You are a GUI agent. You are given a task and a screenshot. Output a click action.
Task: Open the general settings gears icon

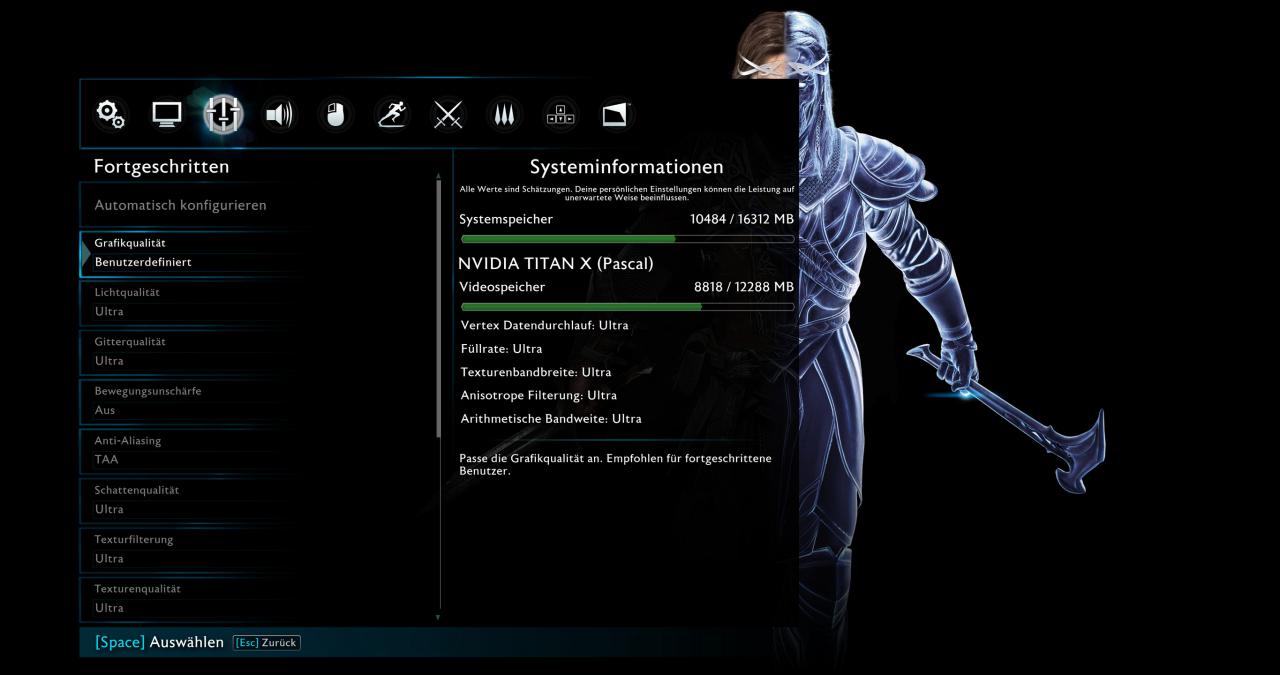click(110, 114)
